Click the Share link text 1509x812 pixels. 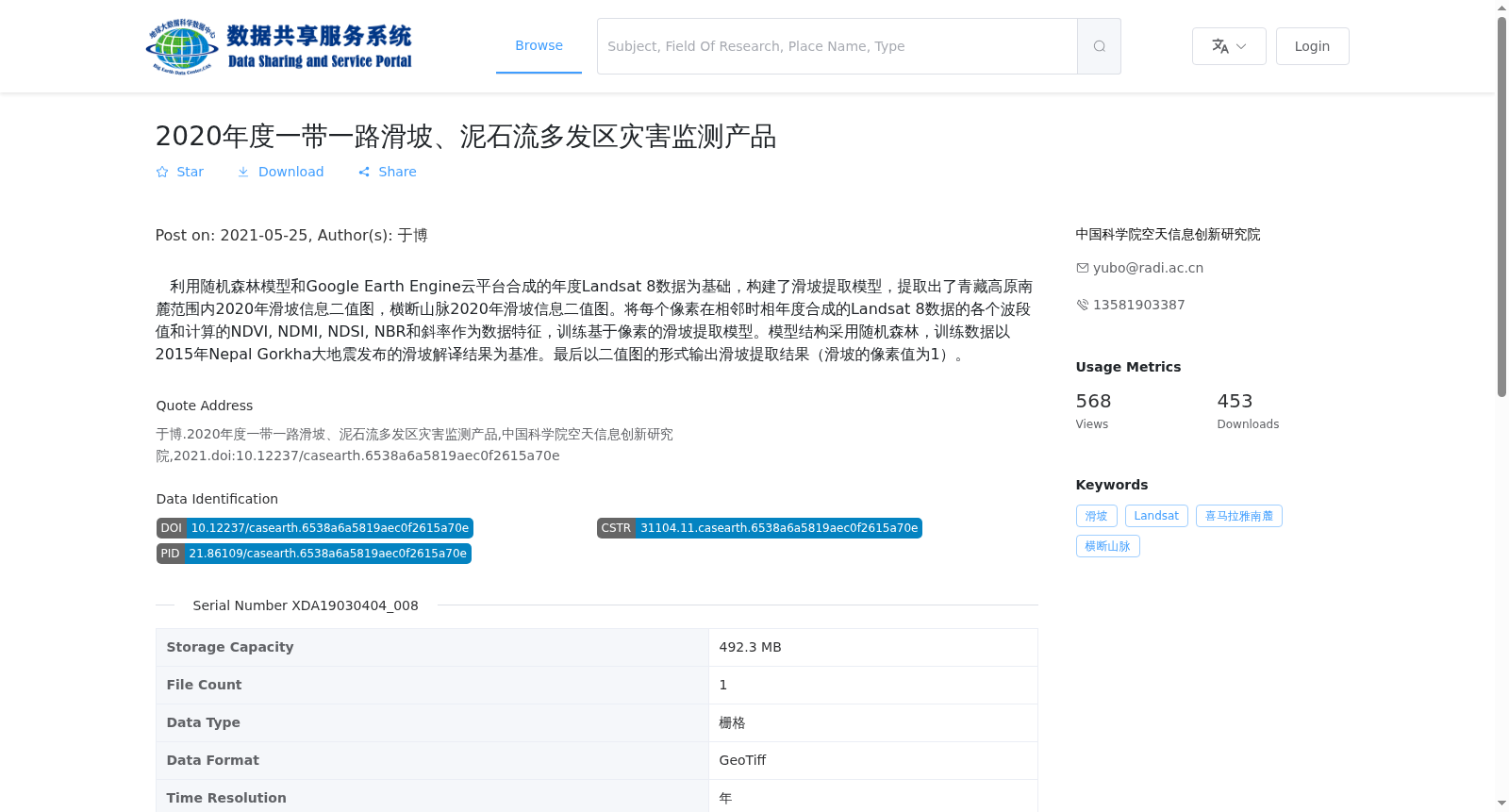[397, 172]
